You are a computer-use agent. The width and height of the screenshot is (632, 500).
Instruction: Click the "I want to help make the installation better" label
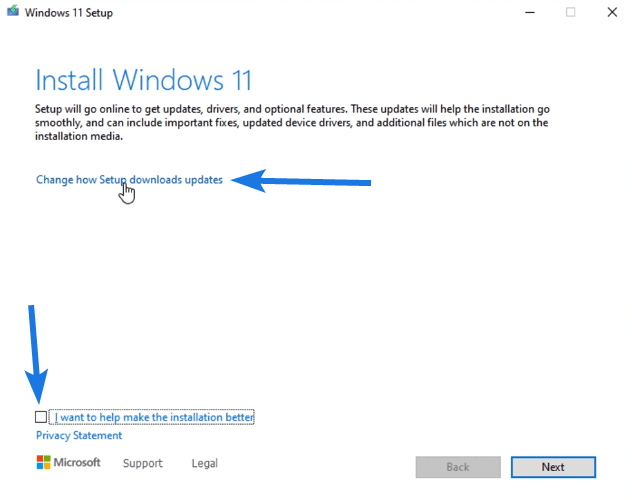pos(154,417)
